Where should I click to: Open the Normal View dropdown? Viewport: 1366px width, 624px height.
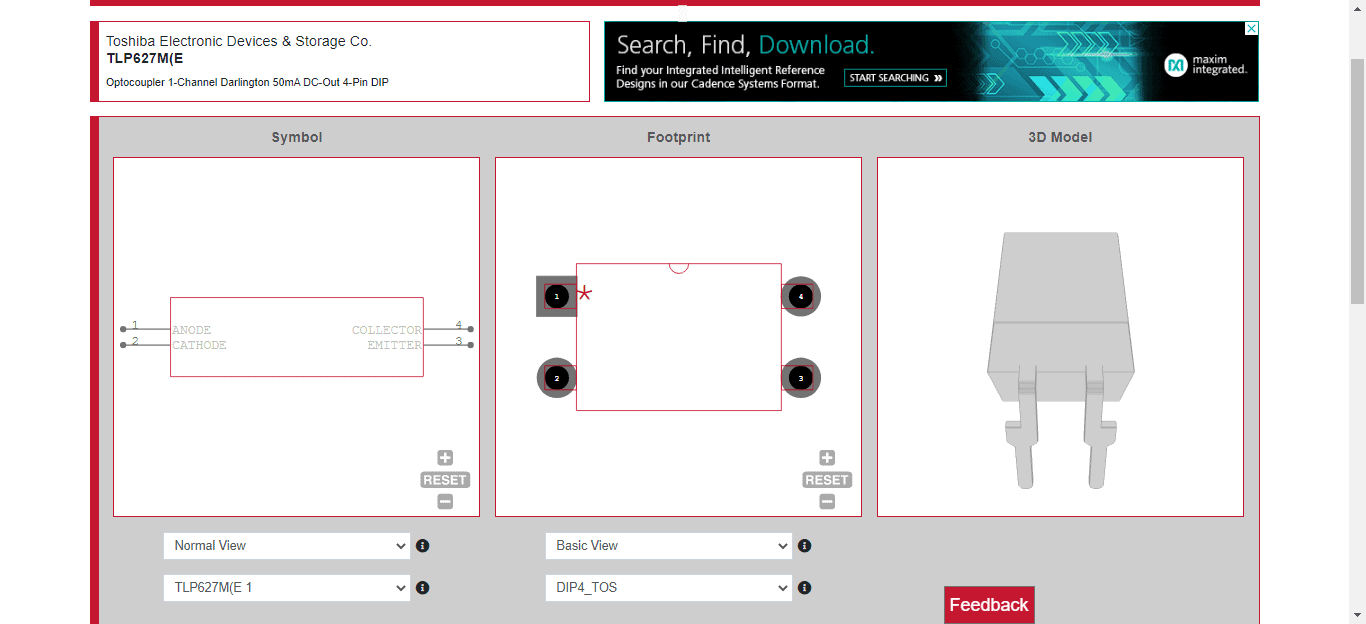point(287,546)
